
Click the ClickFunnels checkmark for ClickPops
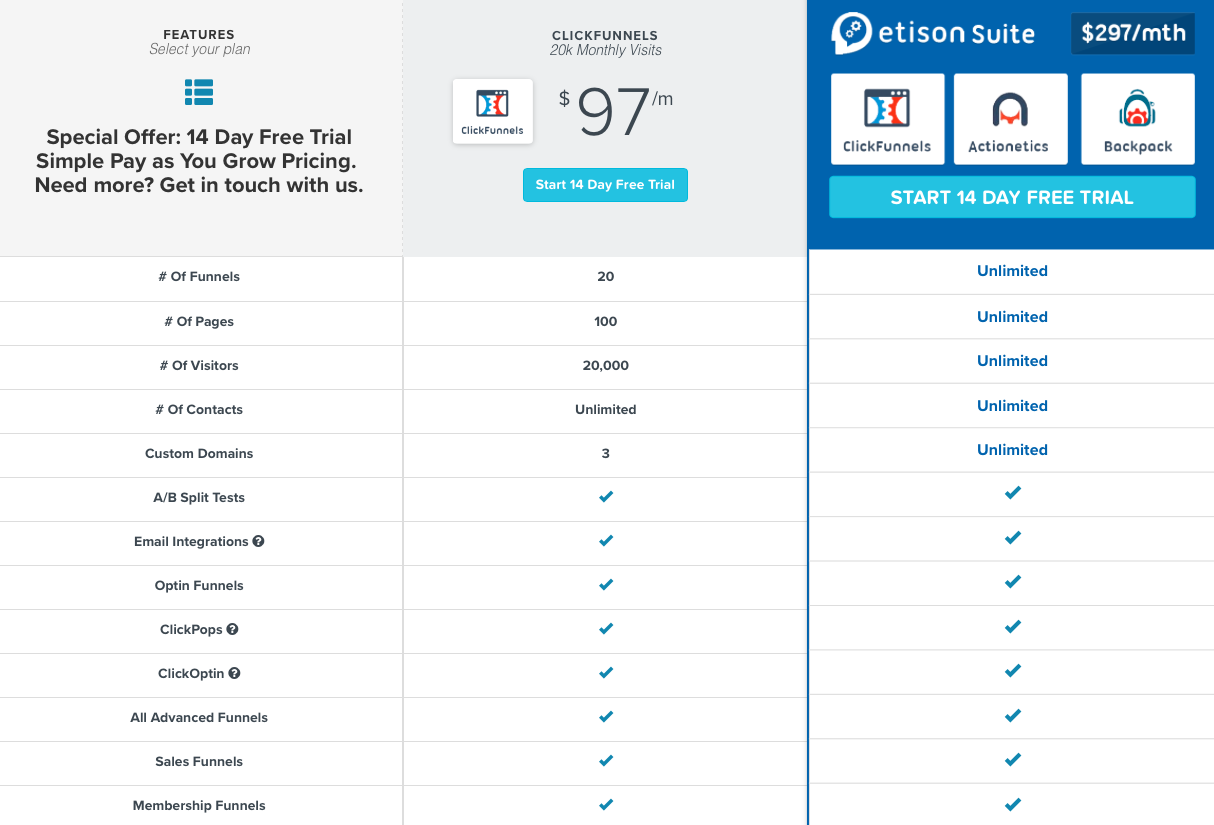[x=605, y=629]
